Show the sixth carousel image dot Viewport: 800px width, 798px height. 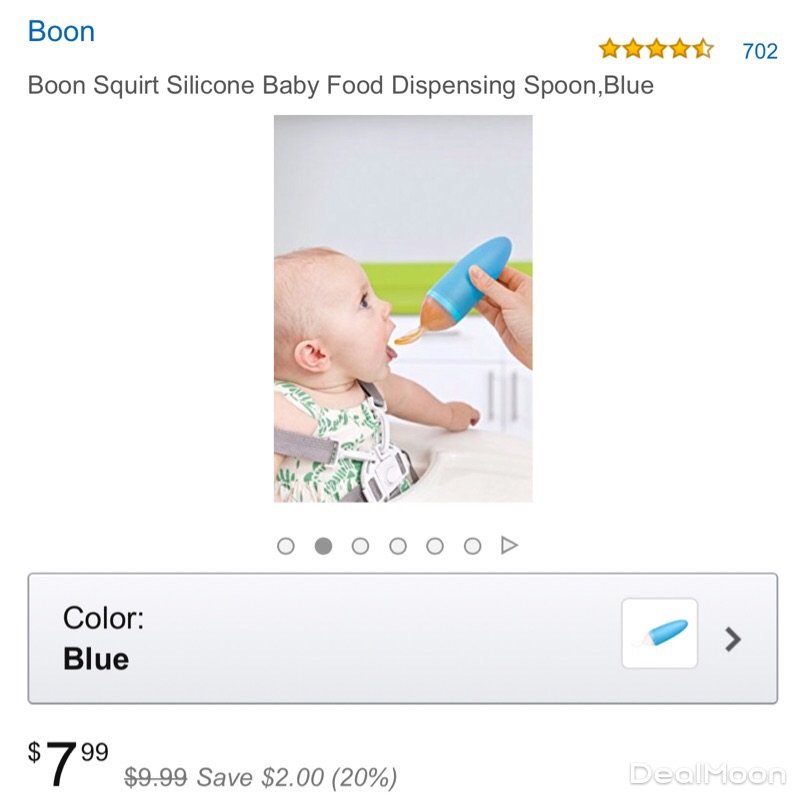pos(472,546)
